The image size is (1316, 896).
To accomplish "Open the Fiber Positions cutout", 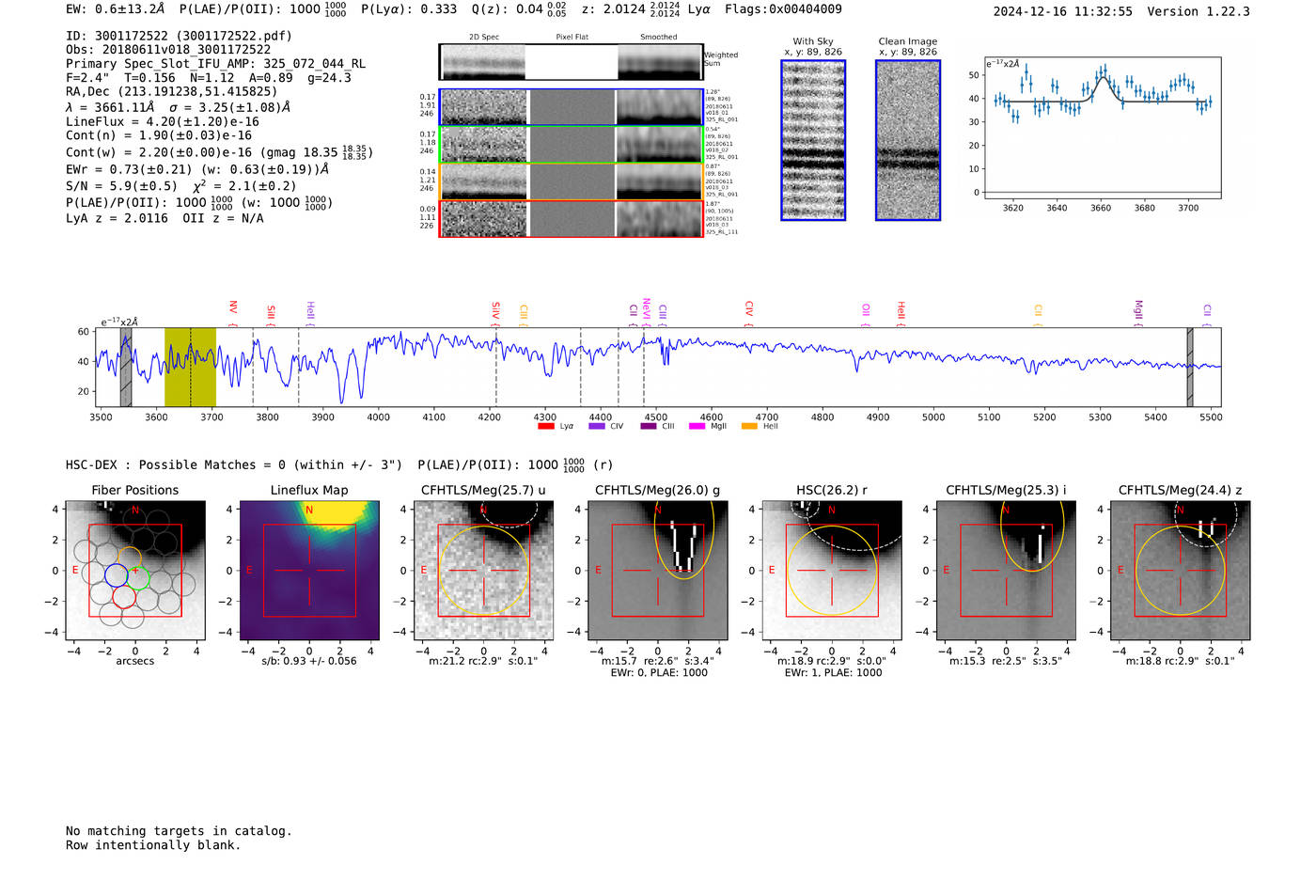I will click(x=135, y=571).
